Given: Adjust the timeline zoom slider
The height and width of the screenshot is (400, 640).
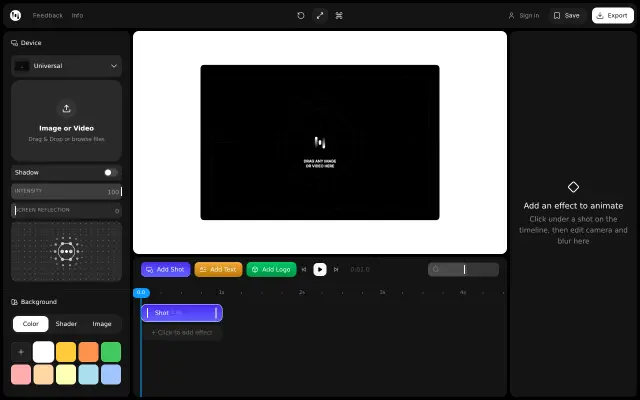Looking at the screenshot, I should (x=463, y=269).
